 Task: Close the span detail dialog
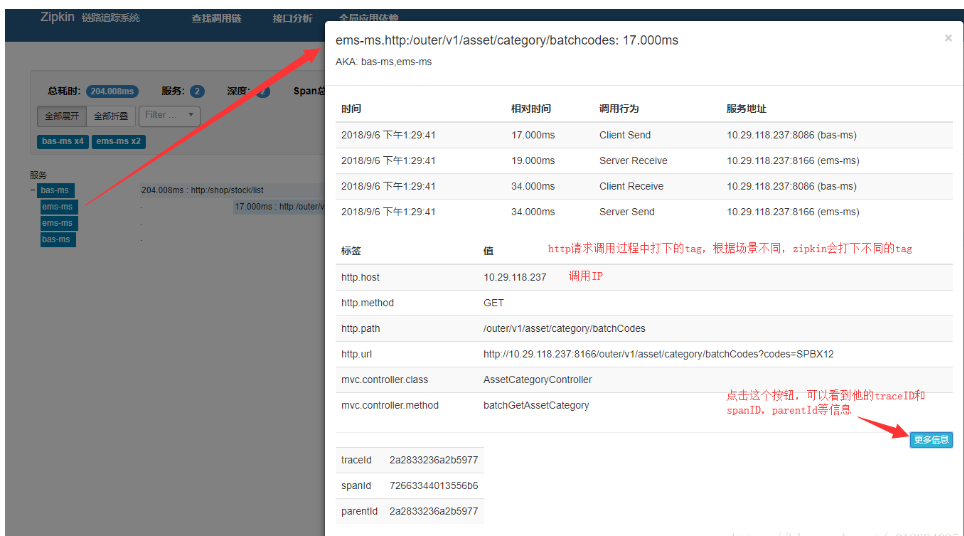(948, 38)
